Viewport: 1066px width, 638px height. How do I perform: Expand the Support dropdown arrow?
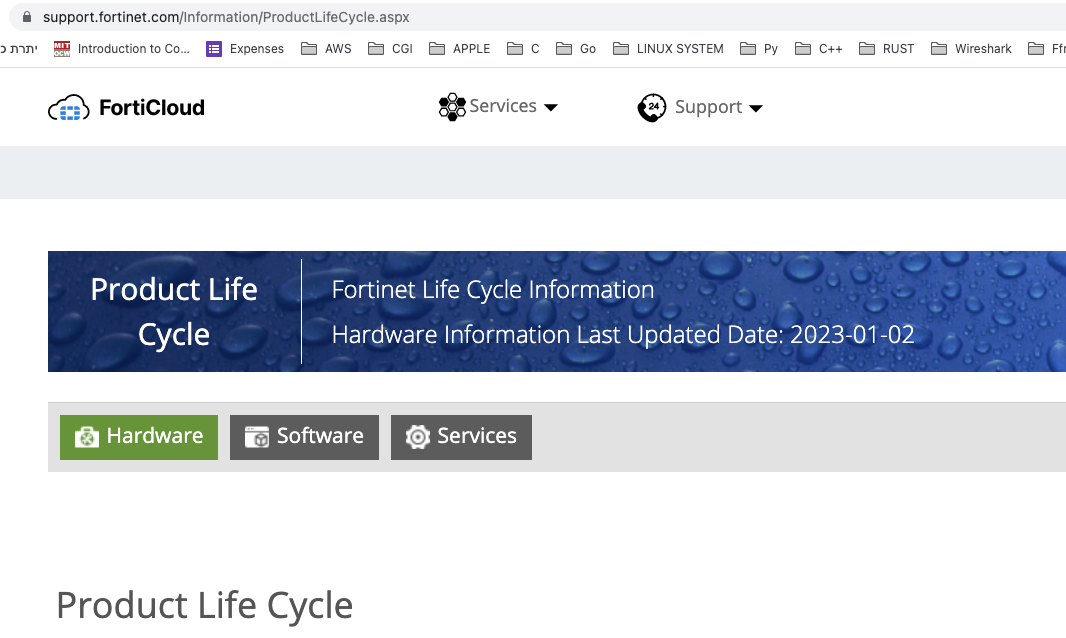click(756, 108)
